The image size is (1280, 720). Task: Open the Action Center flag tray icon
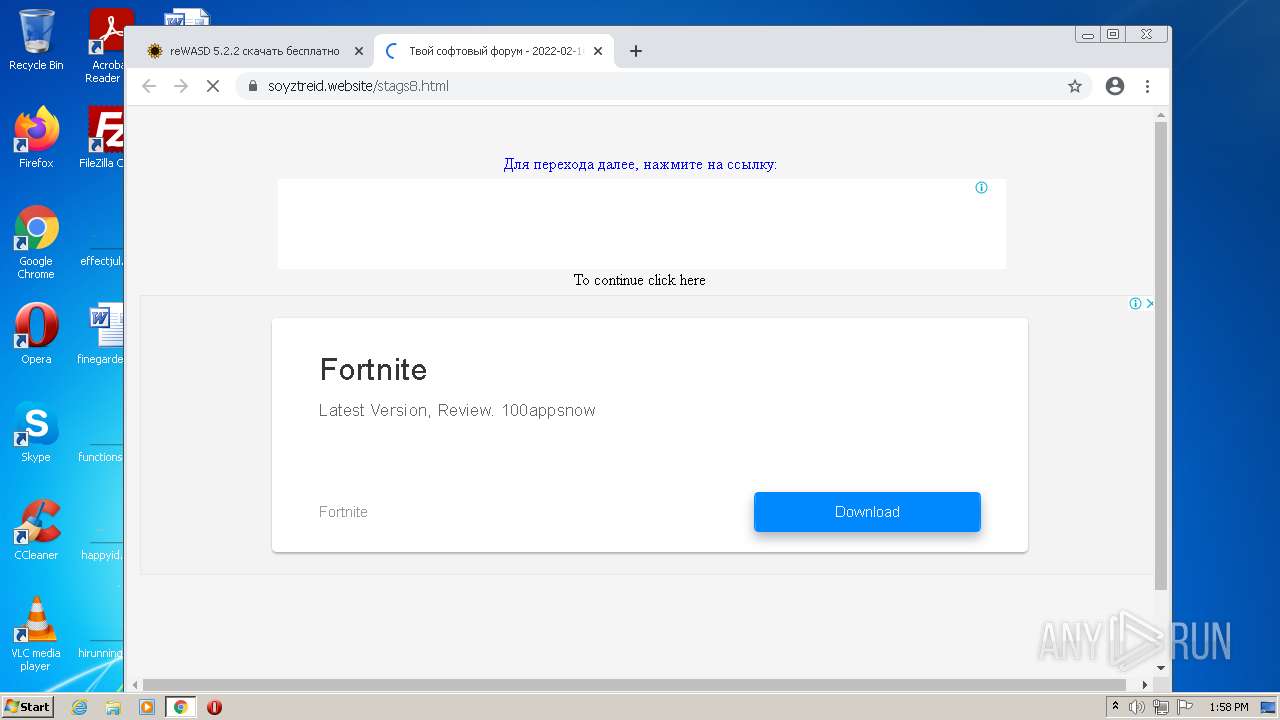(1183, 707)
